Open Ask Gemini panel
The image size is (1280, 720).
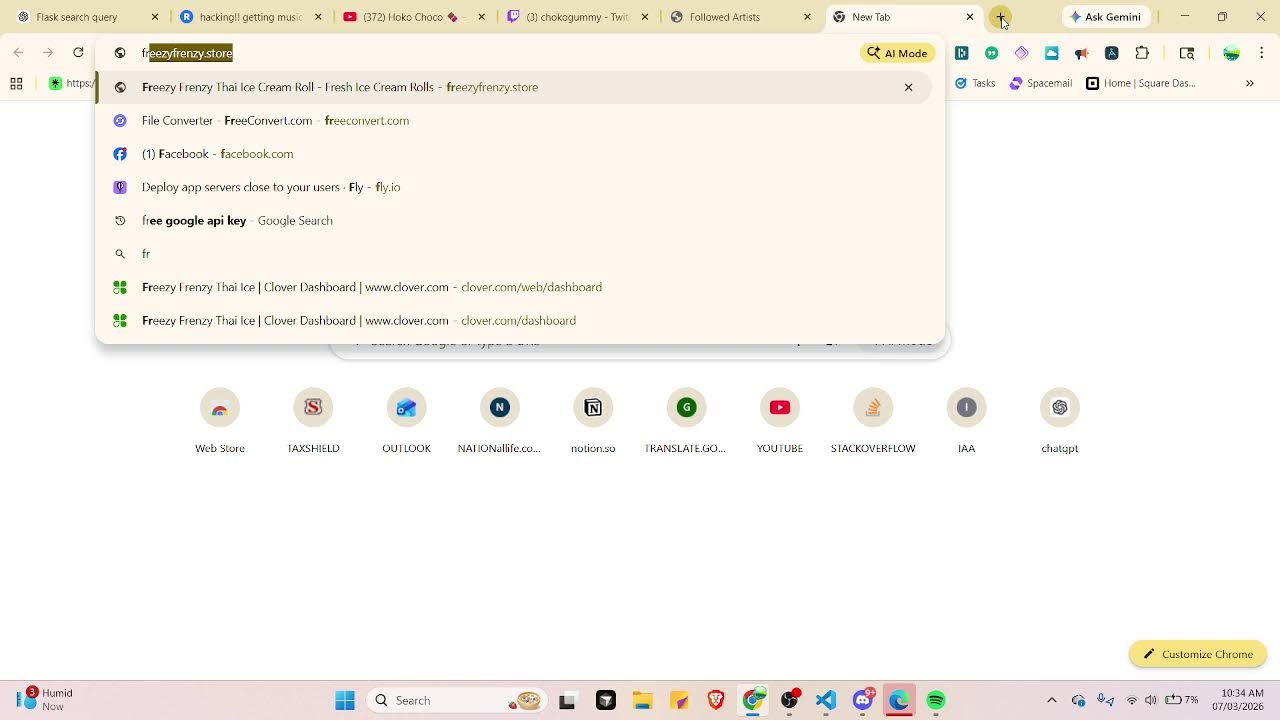click(x=1105, y=17)
